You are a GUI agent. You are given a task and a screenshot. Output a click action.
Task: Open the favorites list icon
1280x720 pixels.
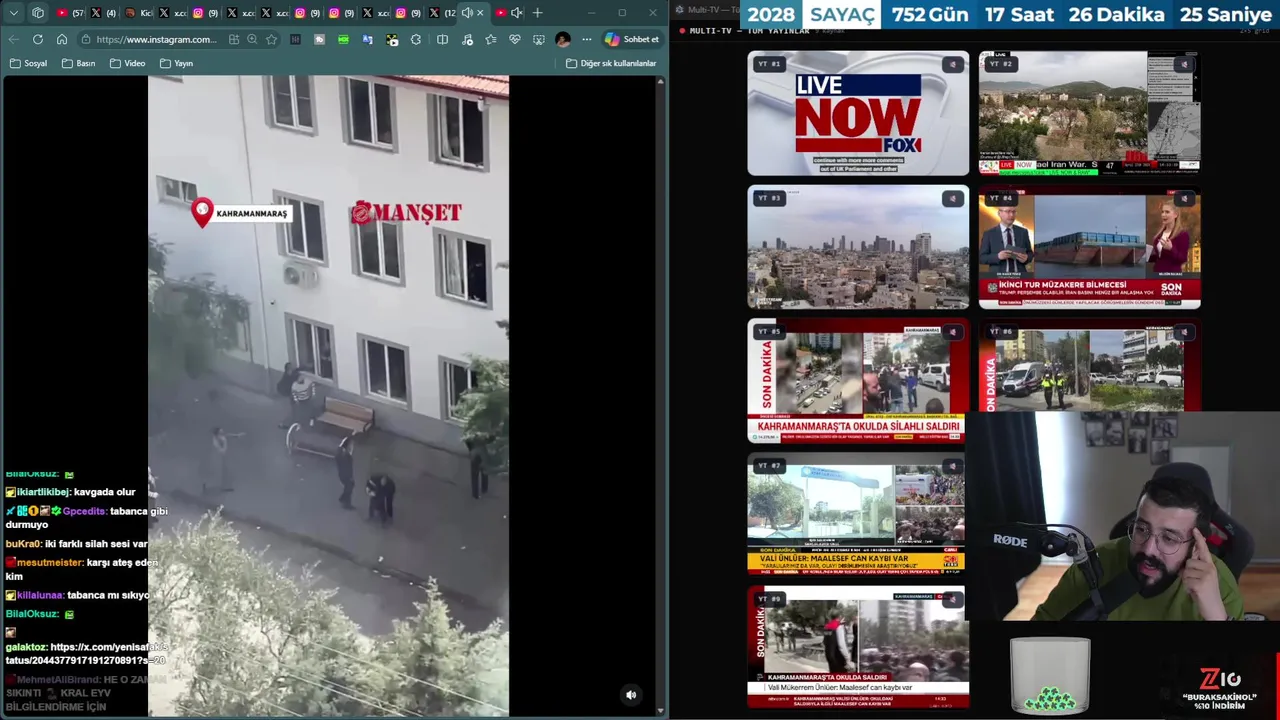click(x=490, y=39)
